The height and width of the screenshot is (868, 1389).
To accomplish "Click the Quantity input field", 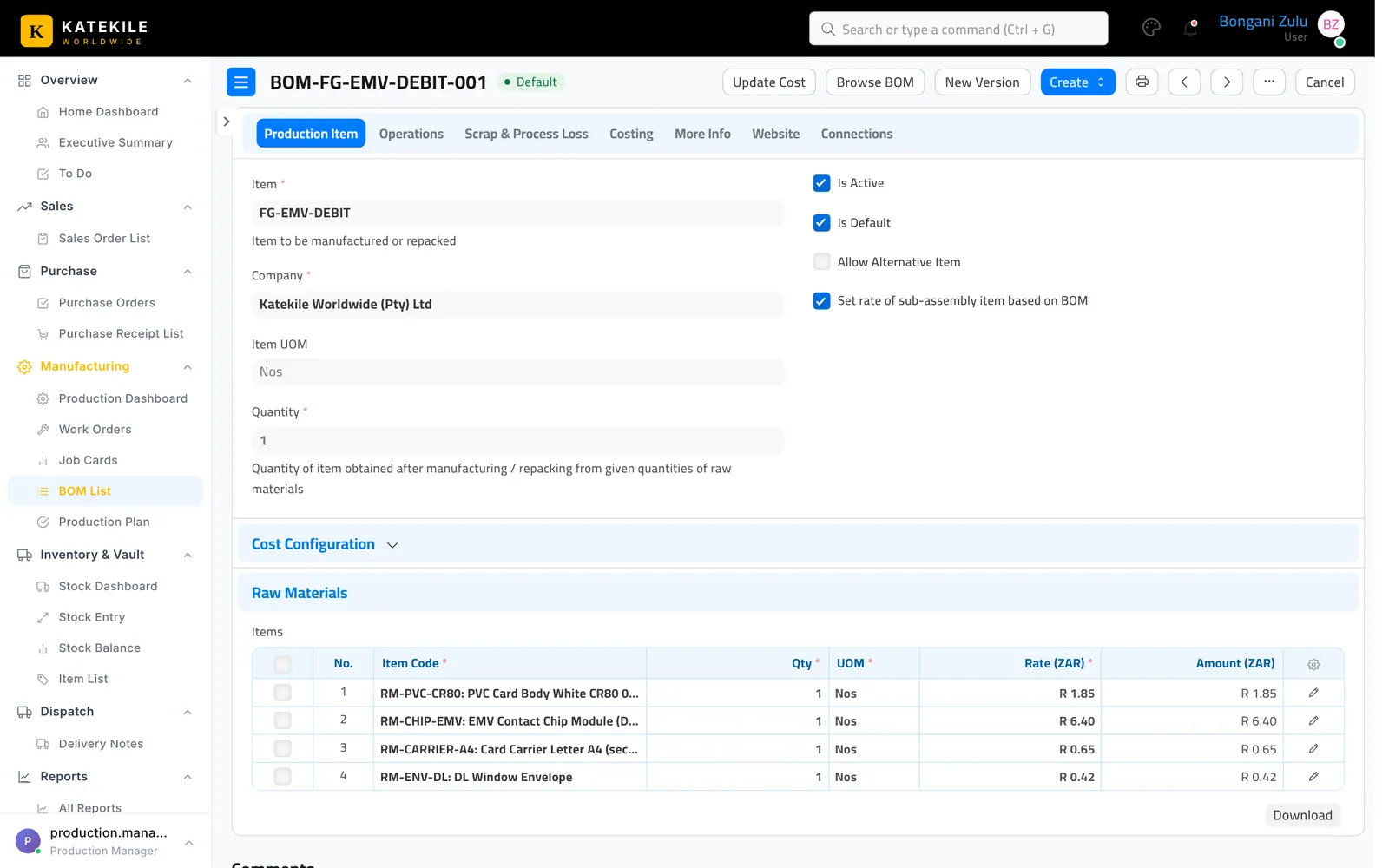I will [517, 440].
